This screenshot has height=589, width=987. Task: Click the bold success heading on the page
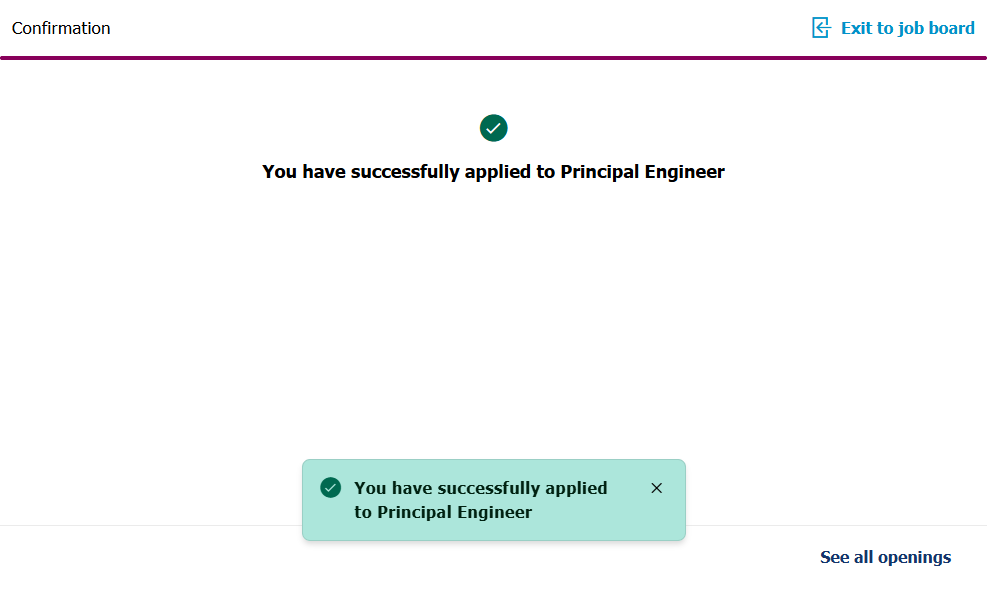tap(493, 171)
